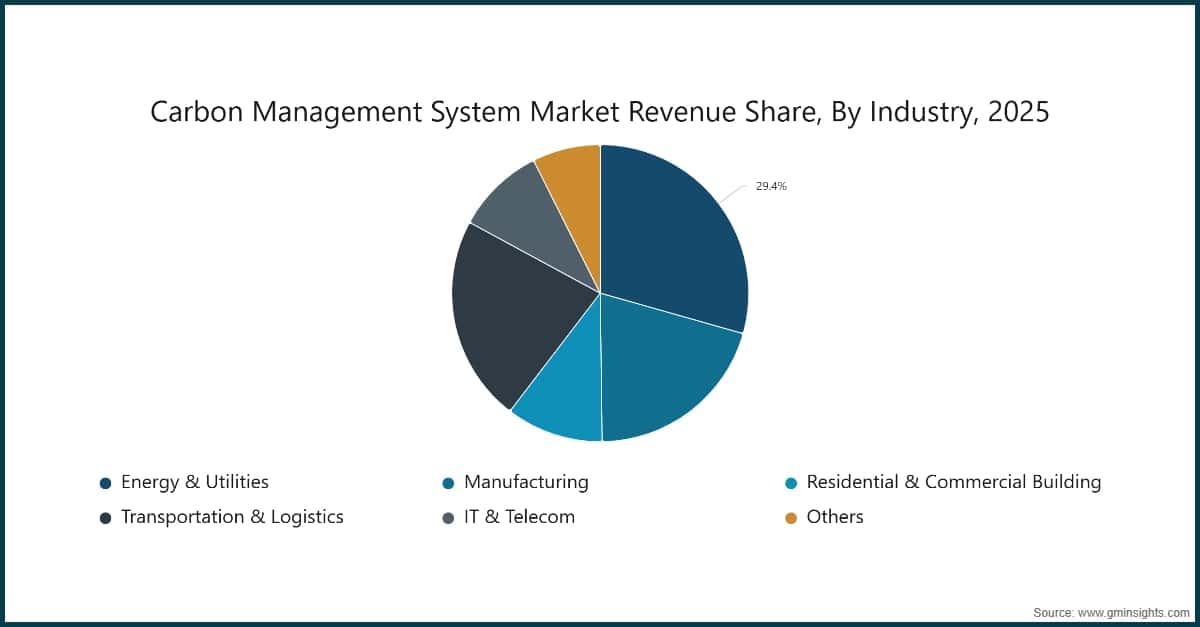1200x627 pixels.
Task: Click the Manufacturing legend label
Action: (x=526, y=482)
